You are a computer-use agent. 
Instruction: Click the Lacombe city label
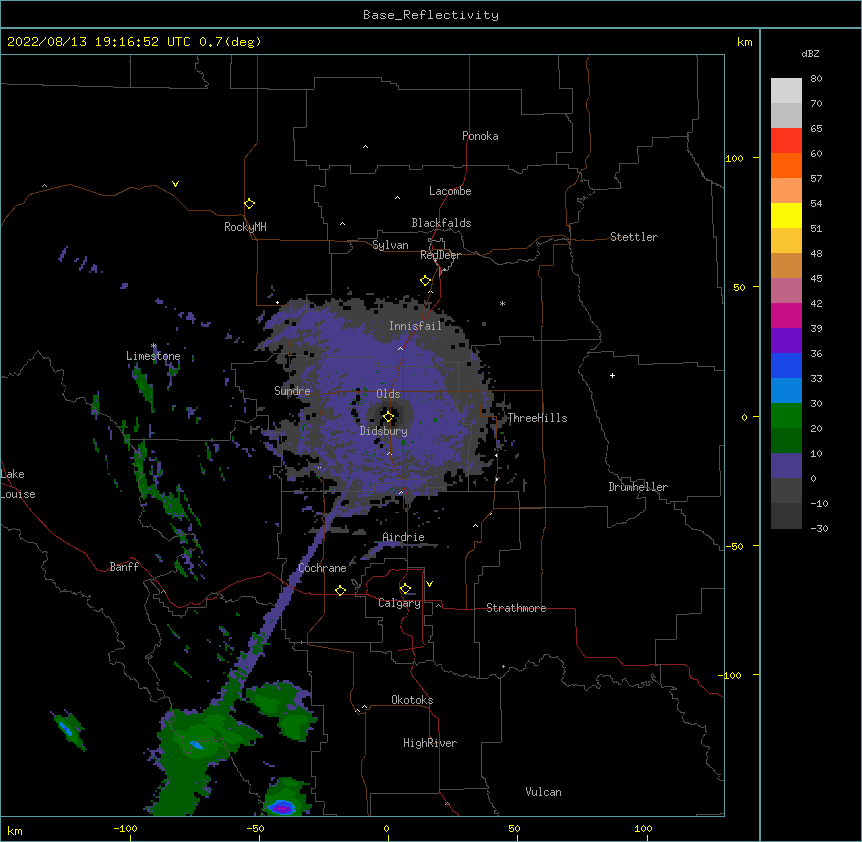click(x=450, y=191)
